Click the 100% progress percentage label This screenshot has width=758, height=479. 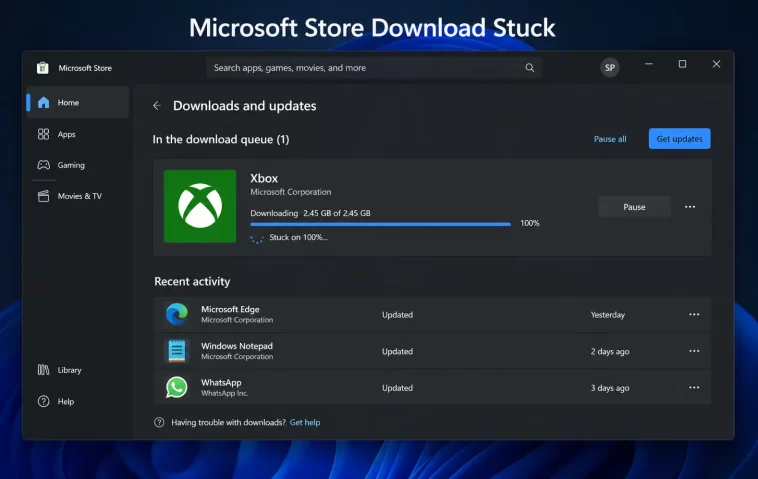pyautogui.click(x=530, y=223)
